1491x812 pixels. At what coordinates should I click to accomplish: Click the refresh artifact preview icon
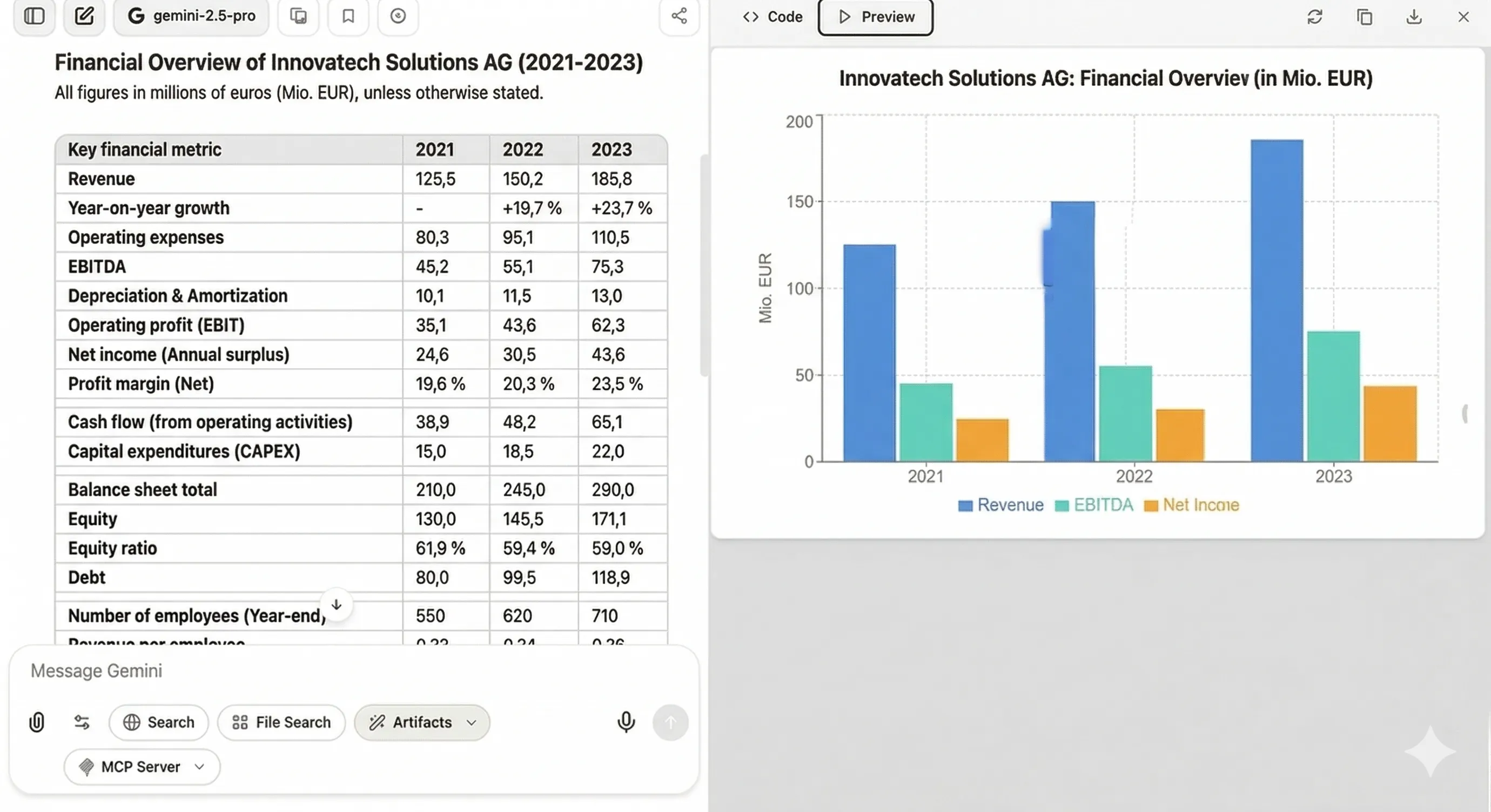tap(1314, 17)
